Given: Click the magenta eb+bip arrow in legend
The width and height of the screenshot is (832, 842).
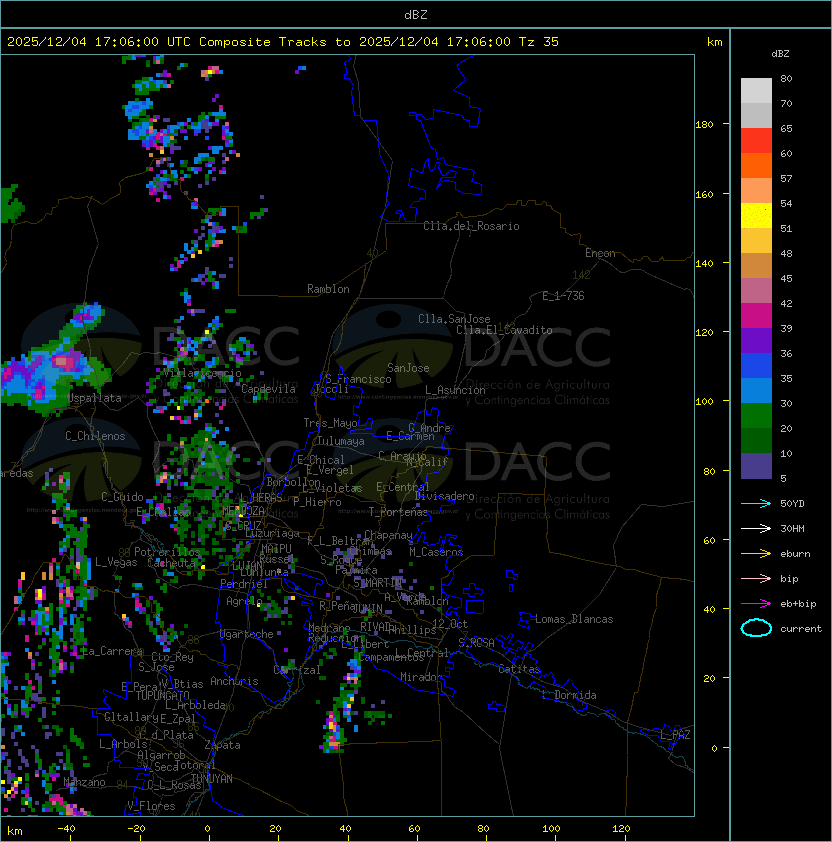Looking at the screenshot, I should pyautogui.click(x=756, y=604).
